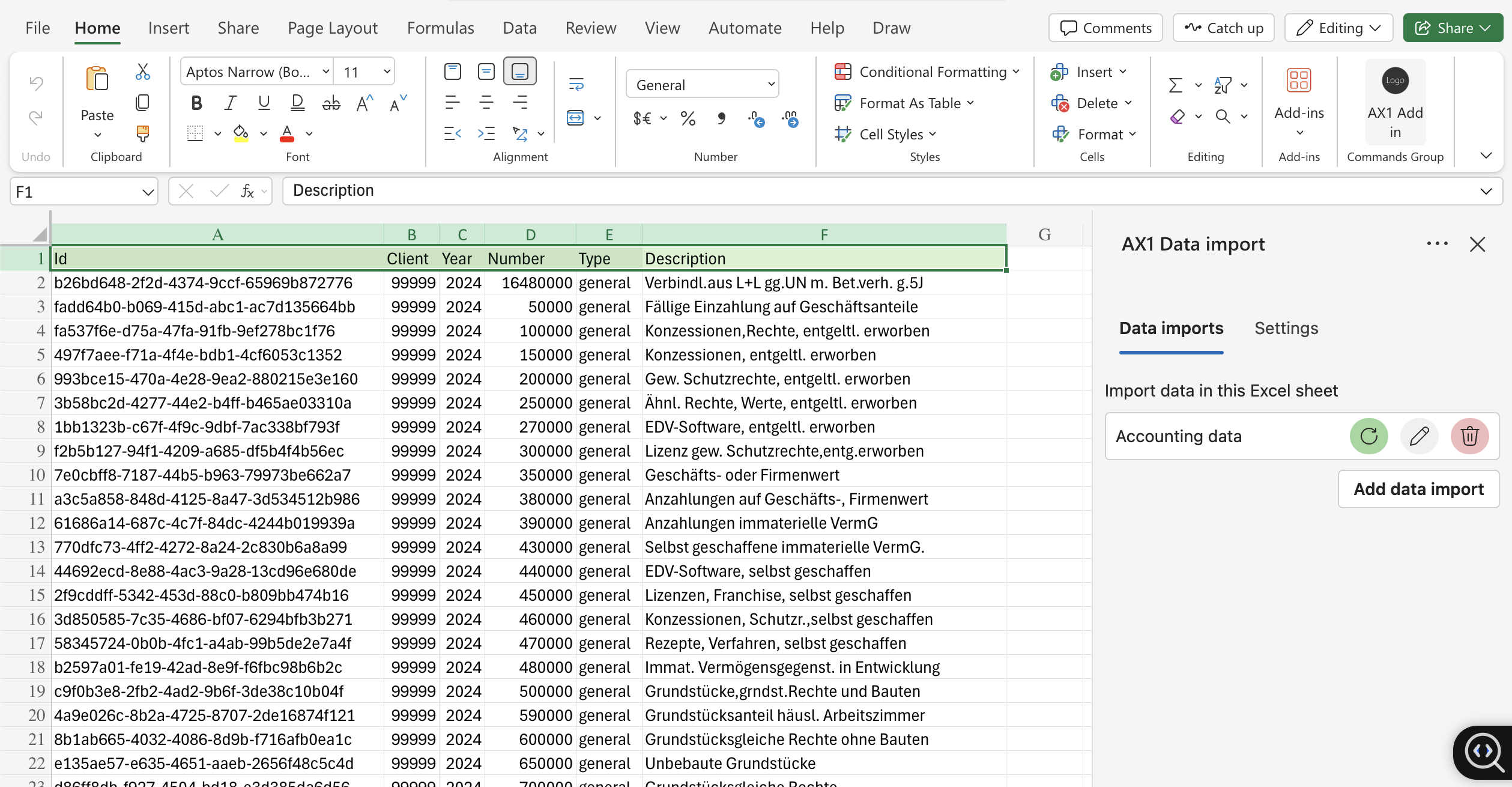This screenshot has width=1512, height=787.
Task: Delete the Accounting data import
Action: (x=1469, y=436)
